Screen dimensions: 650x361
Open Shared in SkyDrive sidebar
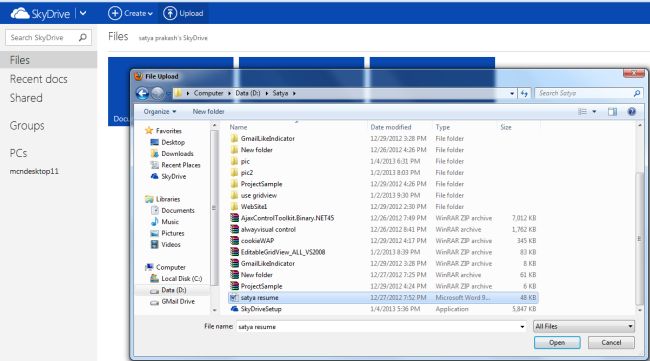coord(26,98)
